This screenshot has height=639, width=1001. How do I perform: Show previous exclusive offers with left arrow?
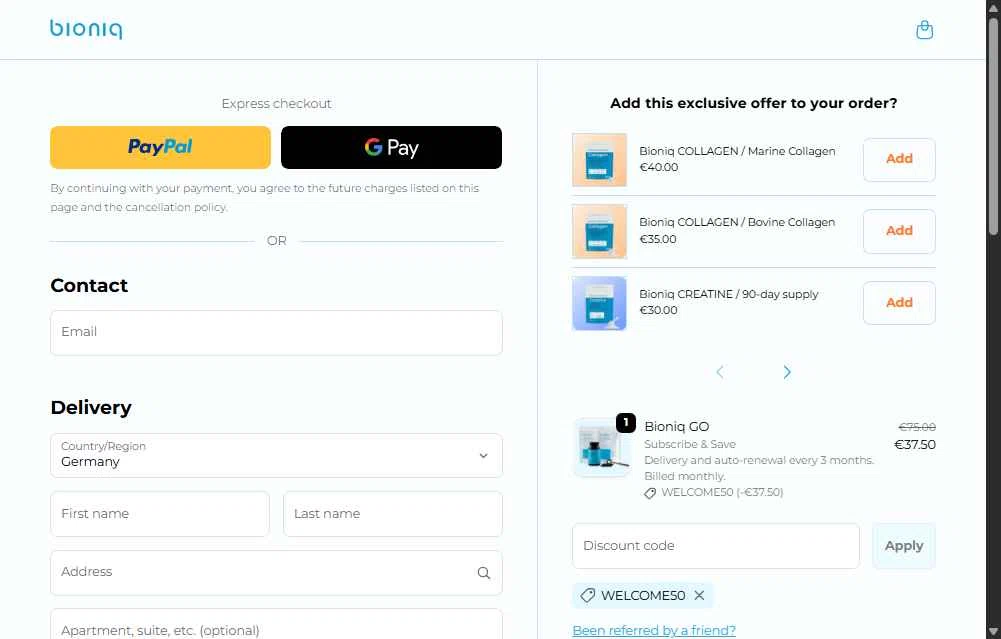click(x=719, y=372)
